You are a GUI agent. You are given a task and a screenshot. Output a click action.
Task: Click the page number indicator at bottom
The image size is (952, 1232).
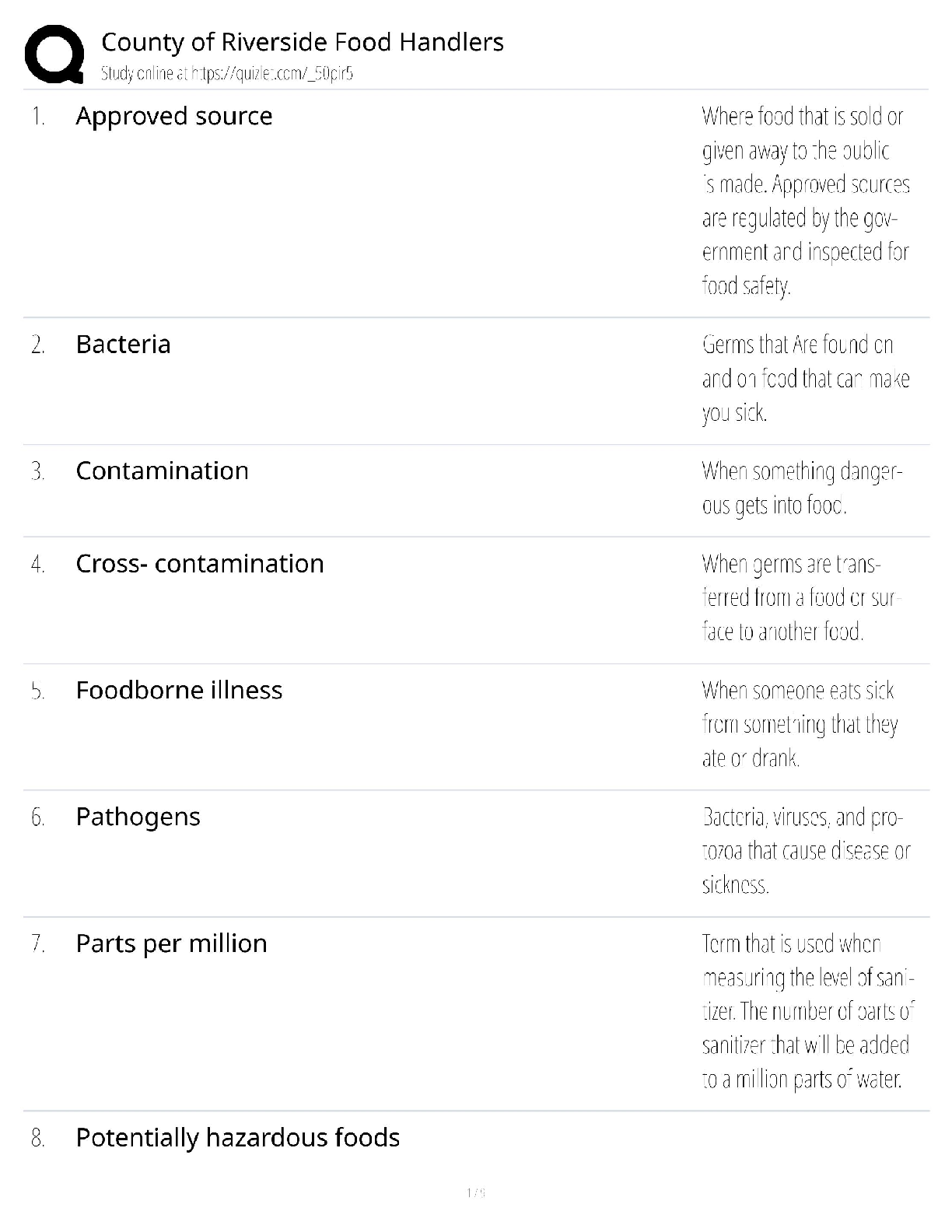pyautogui.click(x=475, y=1192)
